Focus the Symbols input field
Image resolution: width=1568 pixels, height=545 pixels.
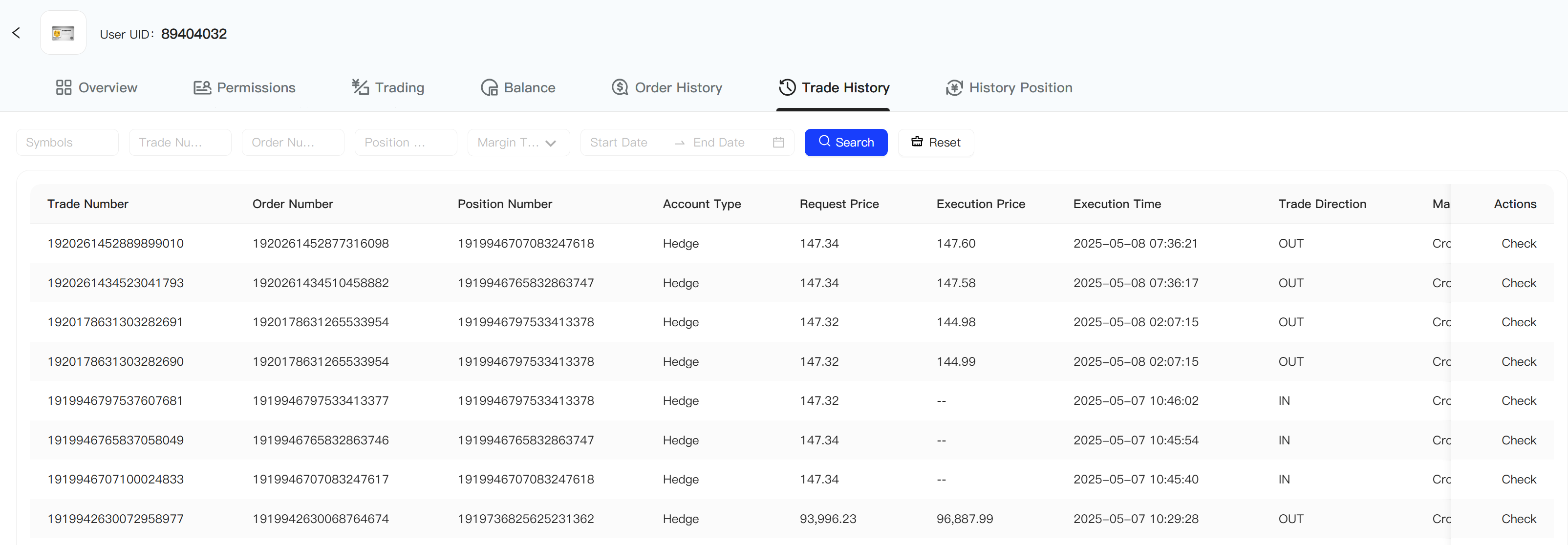point(67,142)
